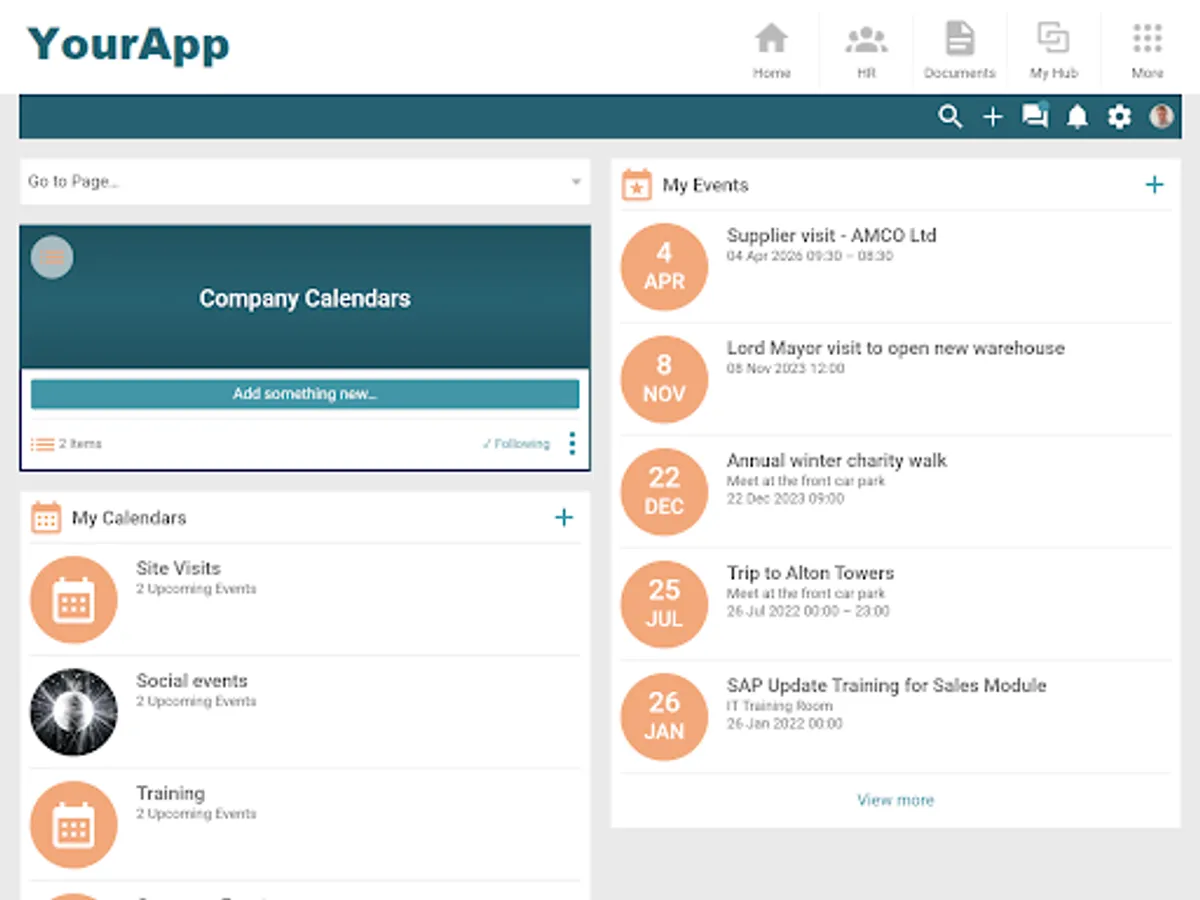This screenshot has width=1200, height=900.
Task: Click '26 Jan 2022 00:00' date text
Action: (x=785, y=723)
